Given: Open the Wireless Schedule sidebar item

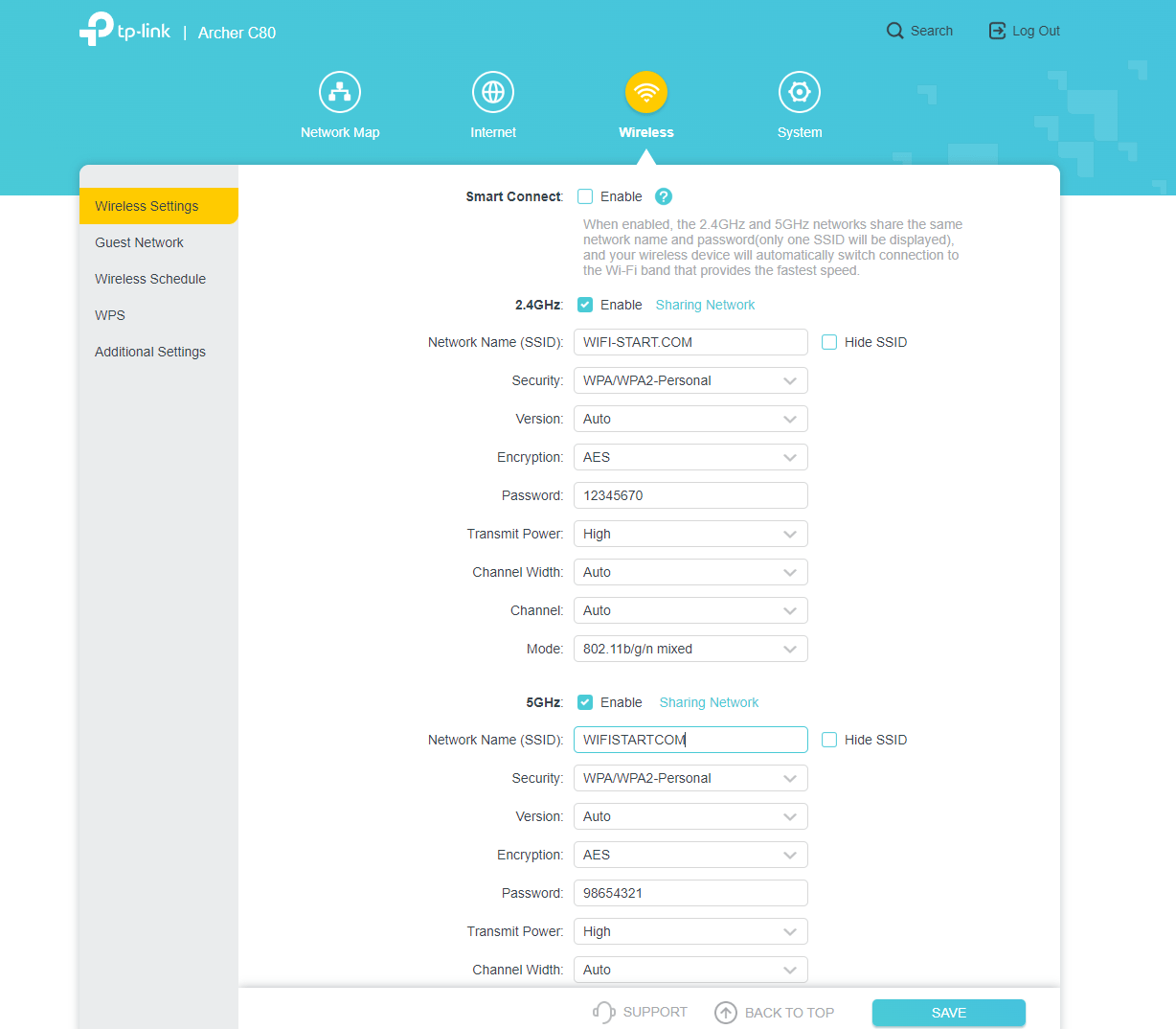Looking at the screenshot, I should (x=150, y=279).
